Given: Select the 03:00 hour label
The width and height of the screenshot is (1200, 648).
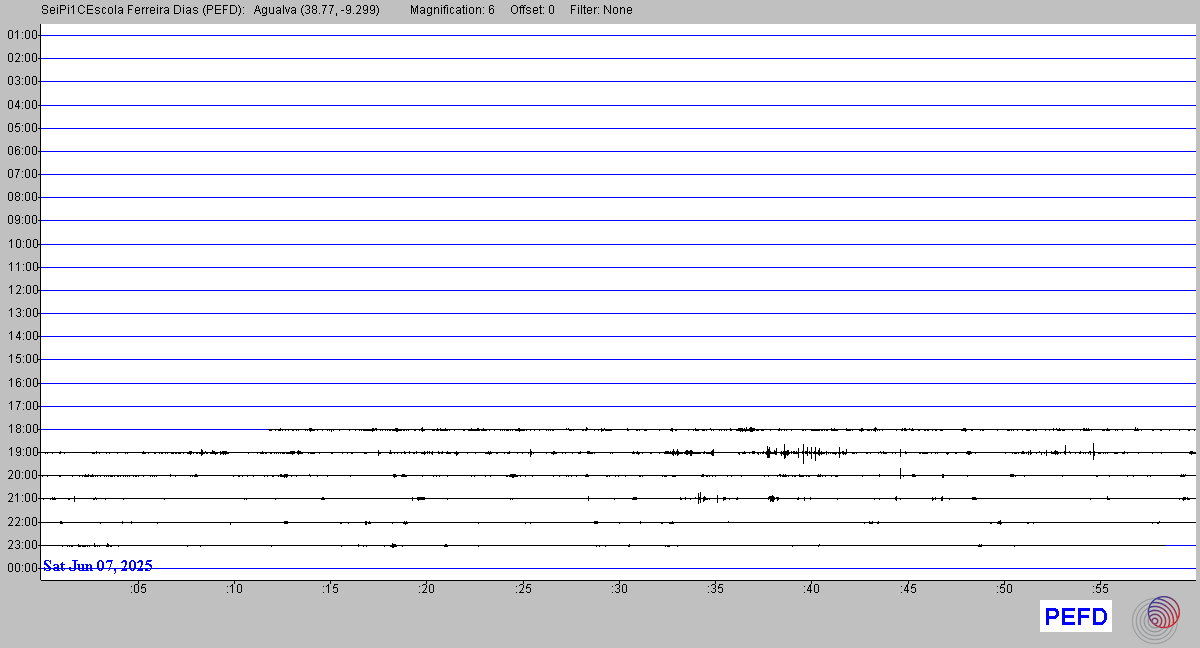Looking at the screenshot, I should coord(22,81).
